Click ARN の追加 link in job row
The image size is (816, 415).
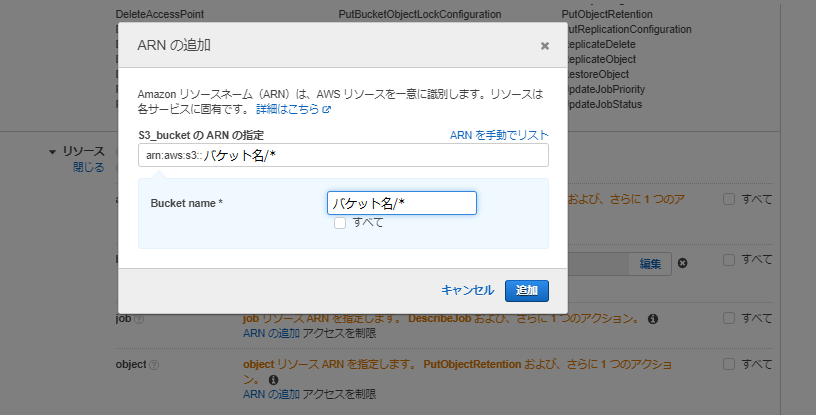point(271,333)
